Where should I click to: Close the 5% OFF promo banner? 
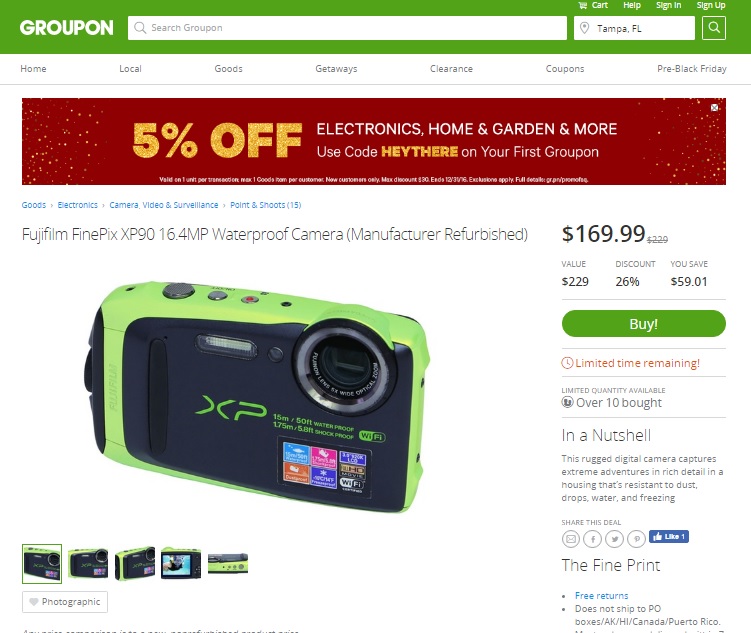click(715, 108)
